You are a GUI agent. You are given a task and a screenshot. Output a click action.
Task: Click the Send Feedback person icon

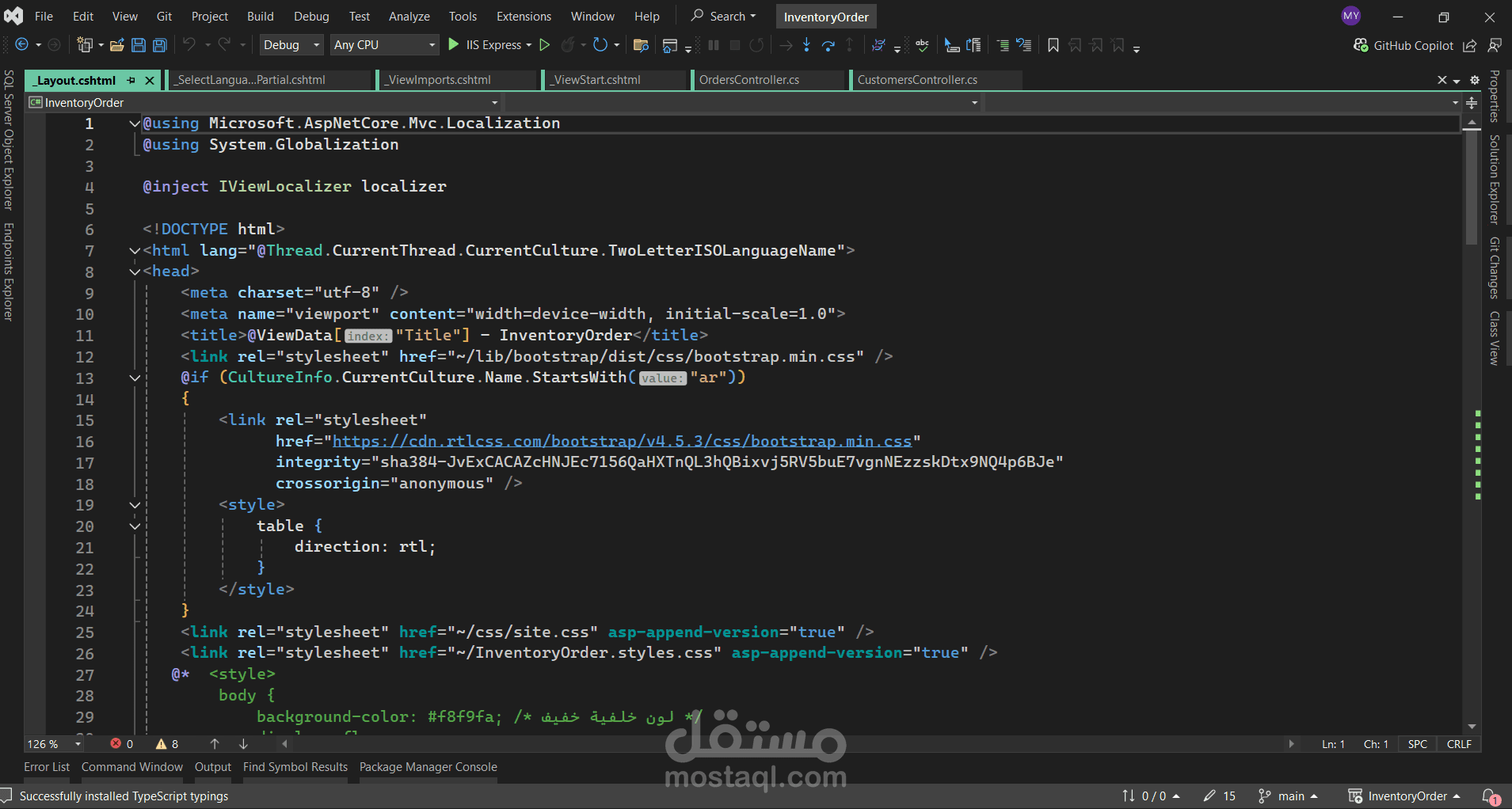click(x=1495, y=45)
